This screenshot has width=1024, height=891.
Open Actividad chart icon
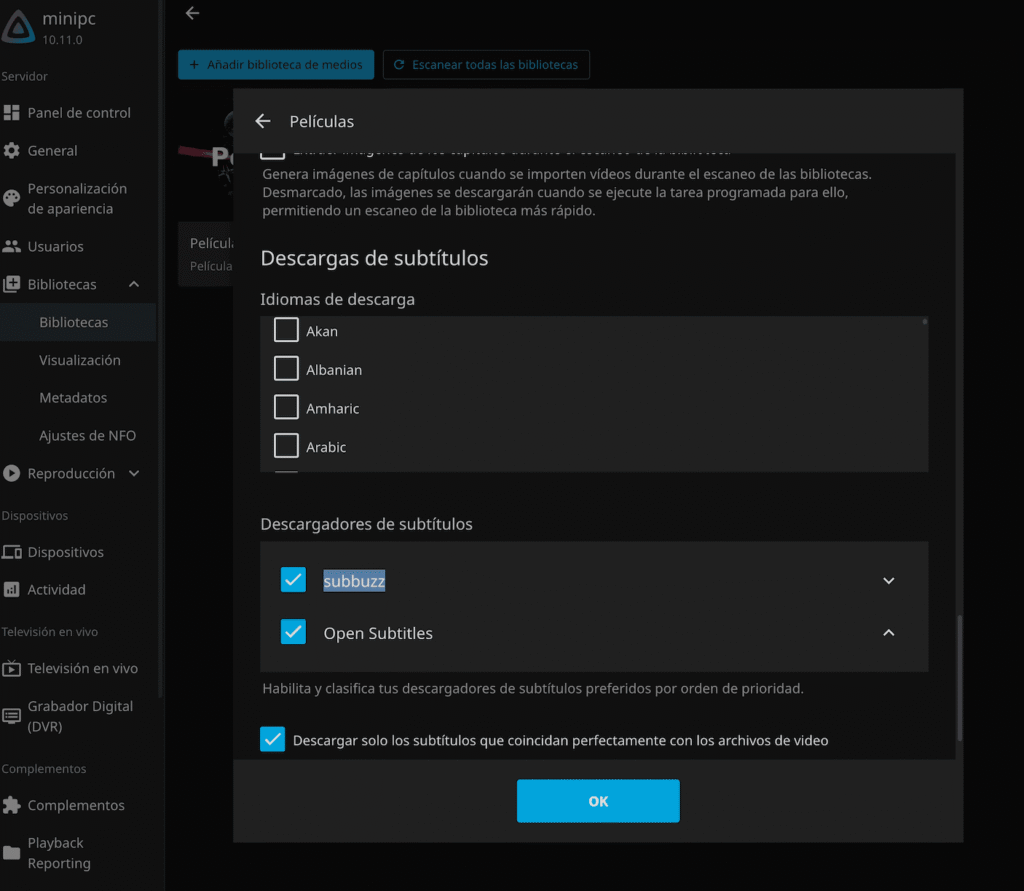click(x=12, y=590)
